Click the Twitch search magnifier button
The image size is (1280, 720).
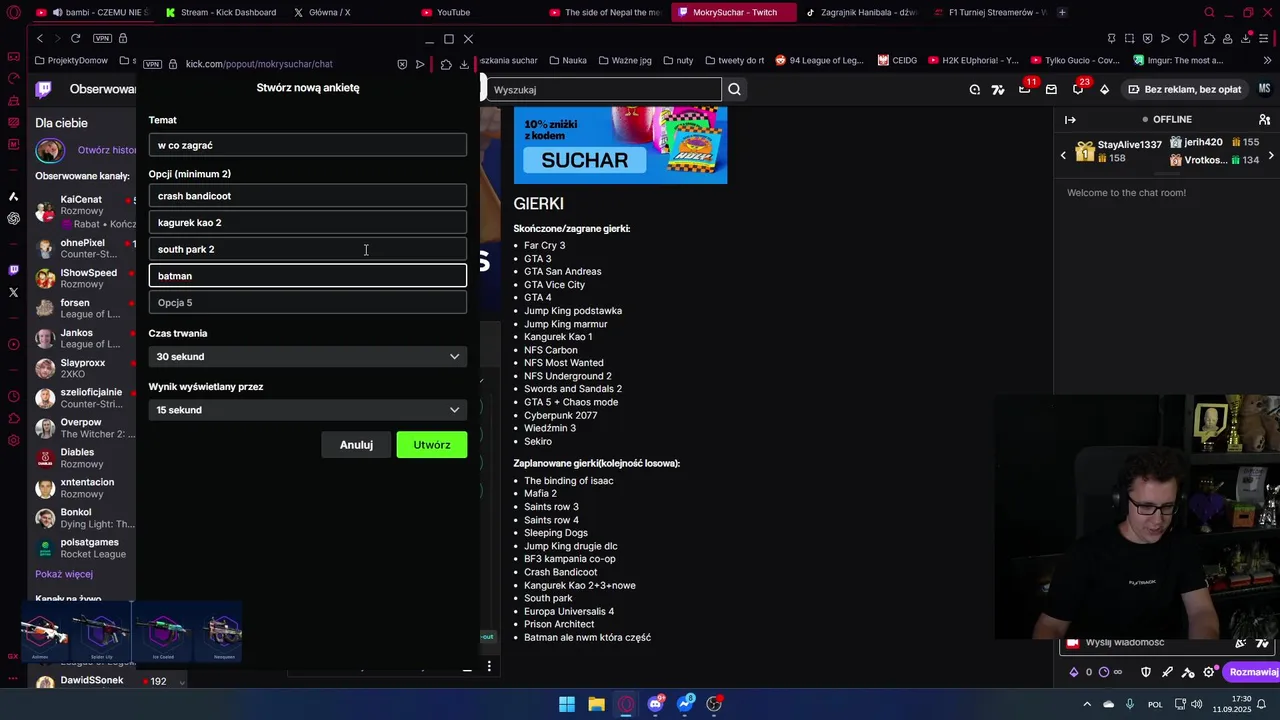pos(734,90)
